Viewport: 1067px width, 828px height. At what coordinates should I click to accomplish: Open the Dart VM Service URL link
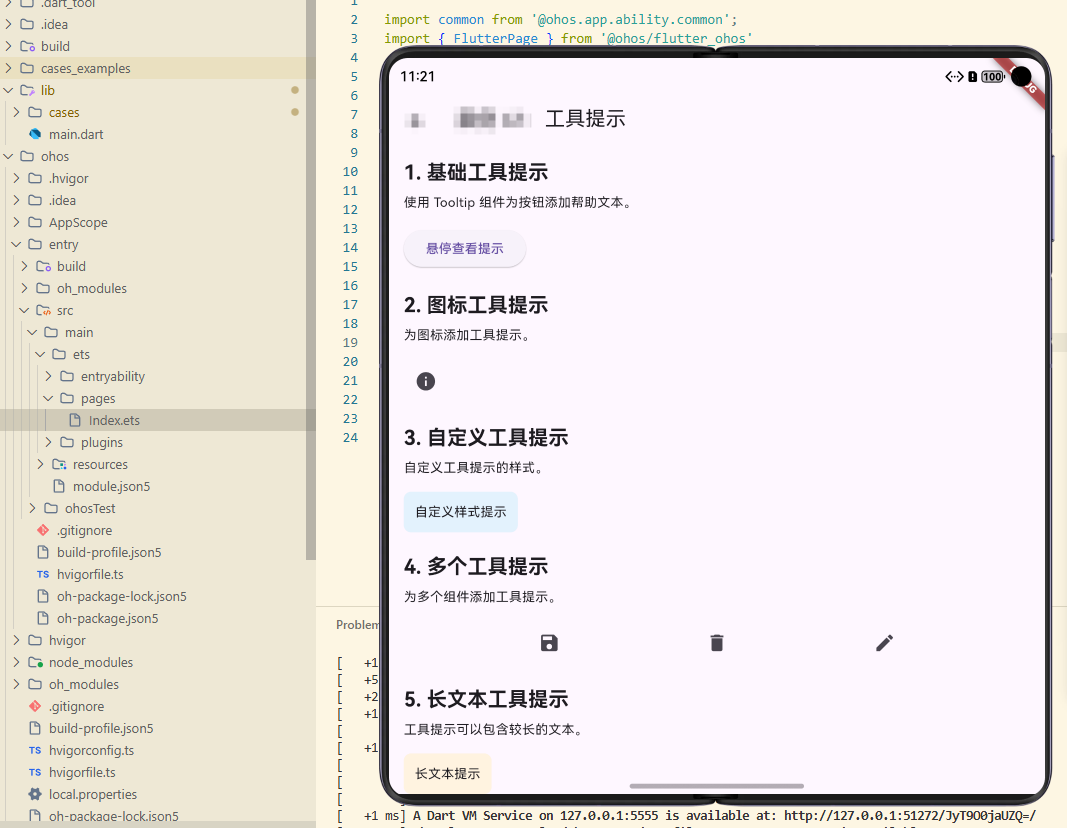click(910, 815)
